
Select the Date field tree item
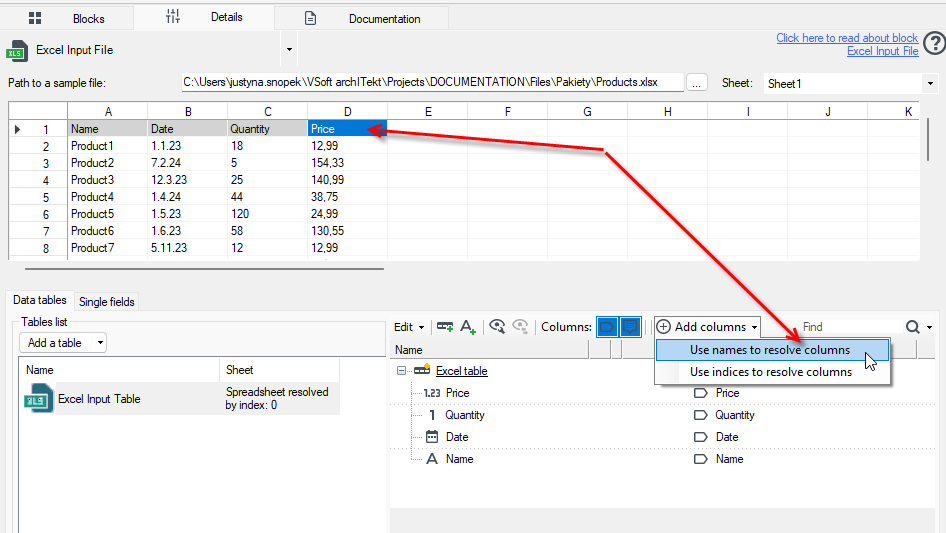click(x=457, y=437)
